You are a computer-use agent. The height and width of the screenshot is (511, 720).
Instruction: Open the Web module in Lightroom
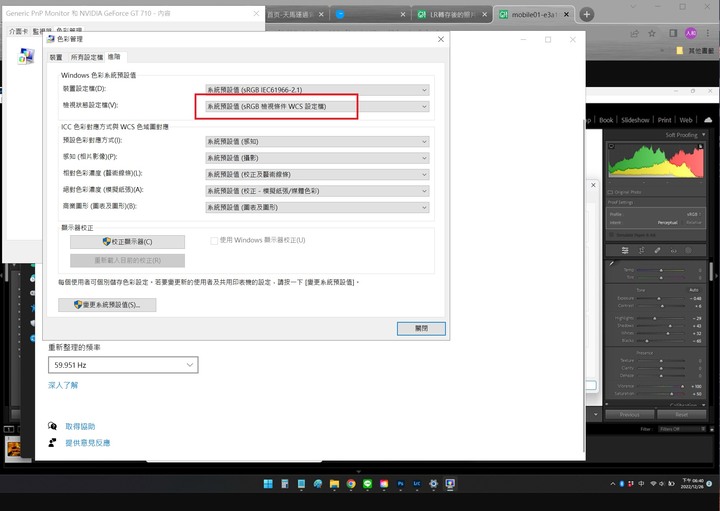tap(686, 120)
